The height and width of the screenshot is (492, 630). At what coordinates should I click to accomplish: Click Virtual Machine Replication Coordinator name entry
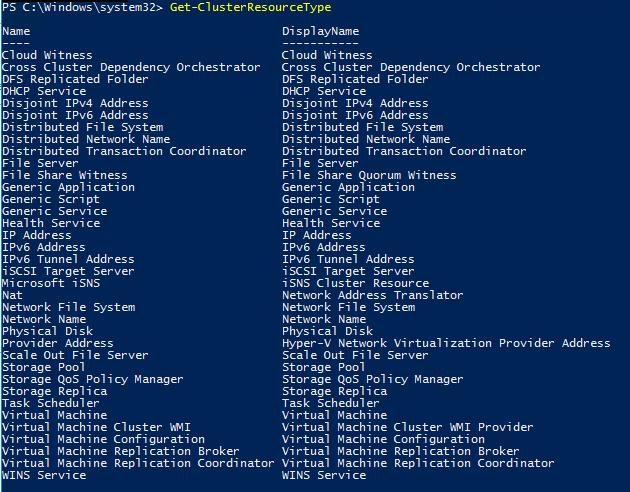(138, 463)
